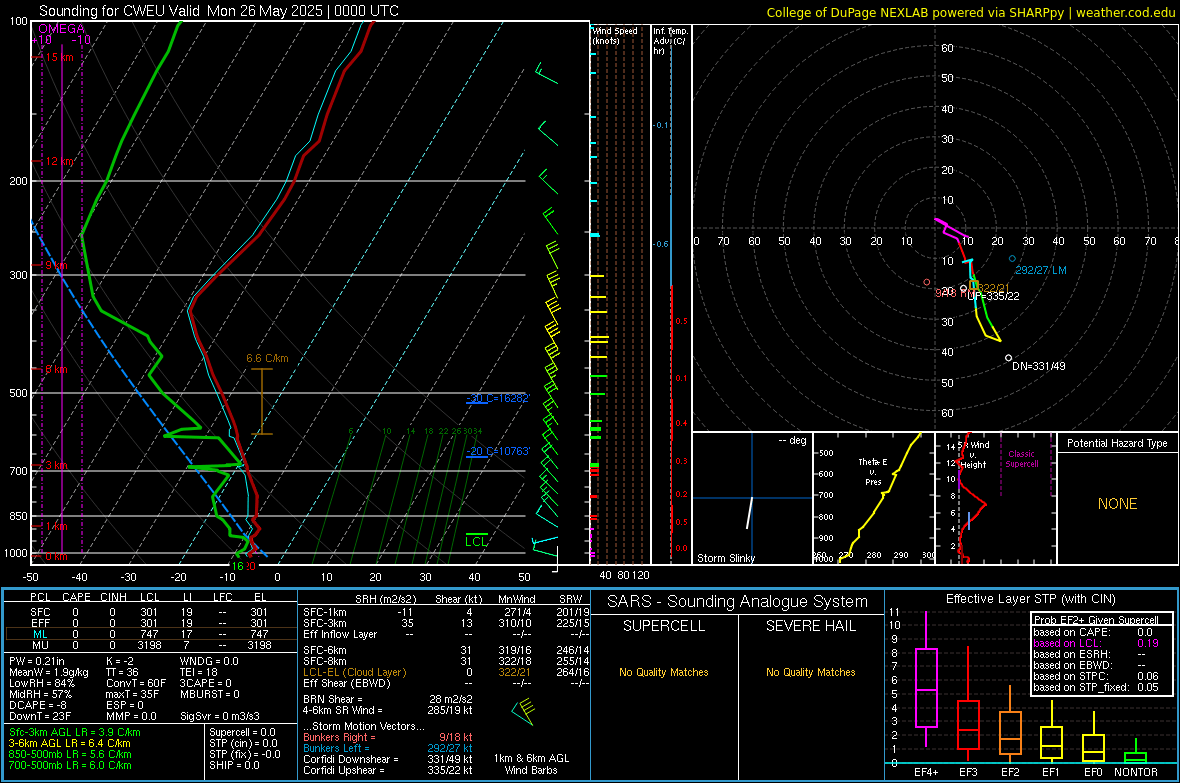Viewport: 1180px width, 783px height.
Task: Click the Classic Supercell dashed-line label
Action: point(1022,459)
